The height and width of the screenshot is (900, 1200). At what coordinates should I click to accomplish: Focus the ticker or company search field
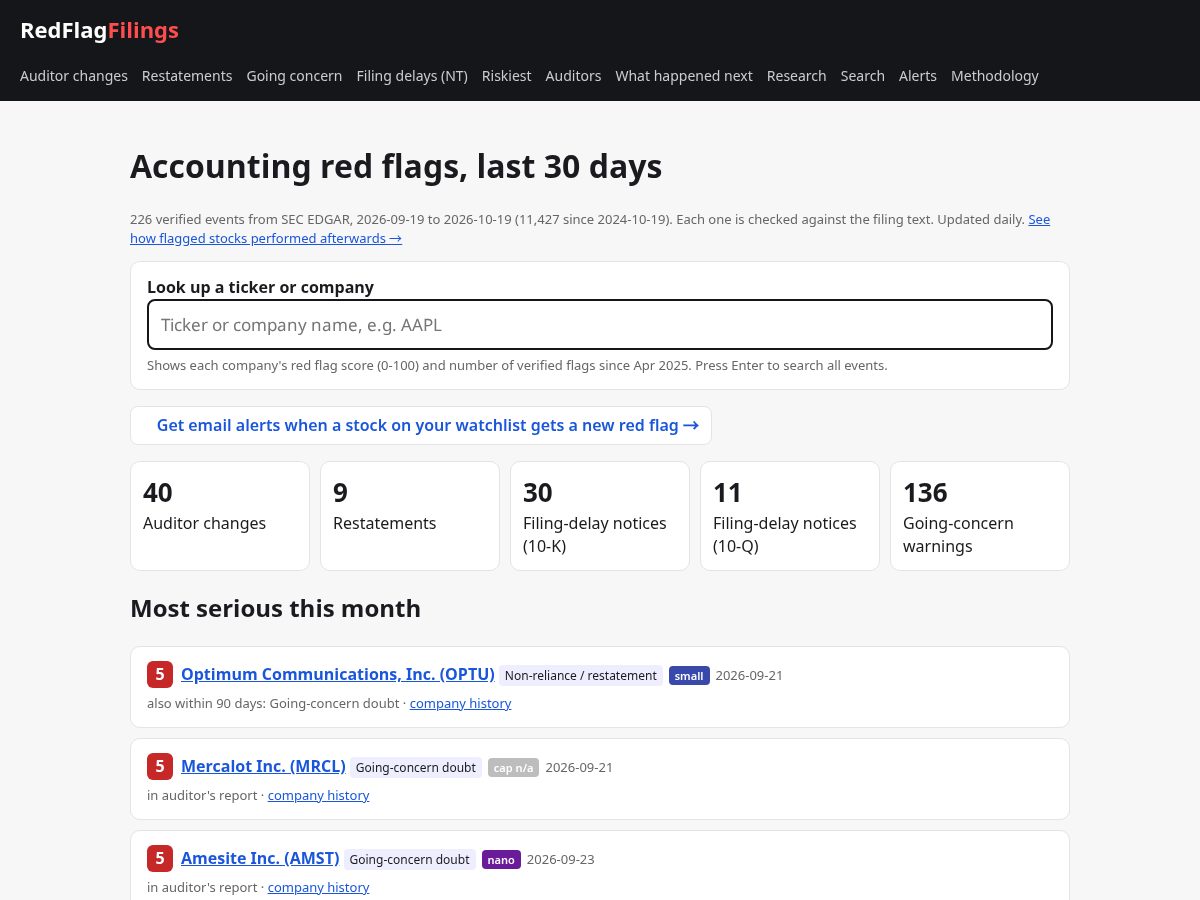pyautogui.click(x=600, y=325)
